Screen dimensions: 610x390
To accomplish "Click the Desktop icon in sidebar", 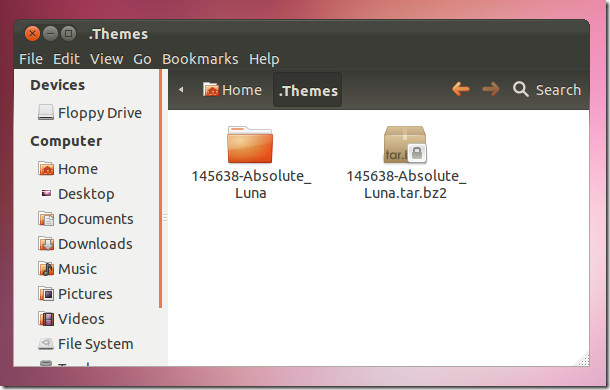I will (x=46, y=193).
